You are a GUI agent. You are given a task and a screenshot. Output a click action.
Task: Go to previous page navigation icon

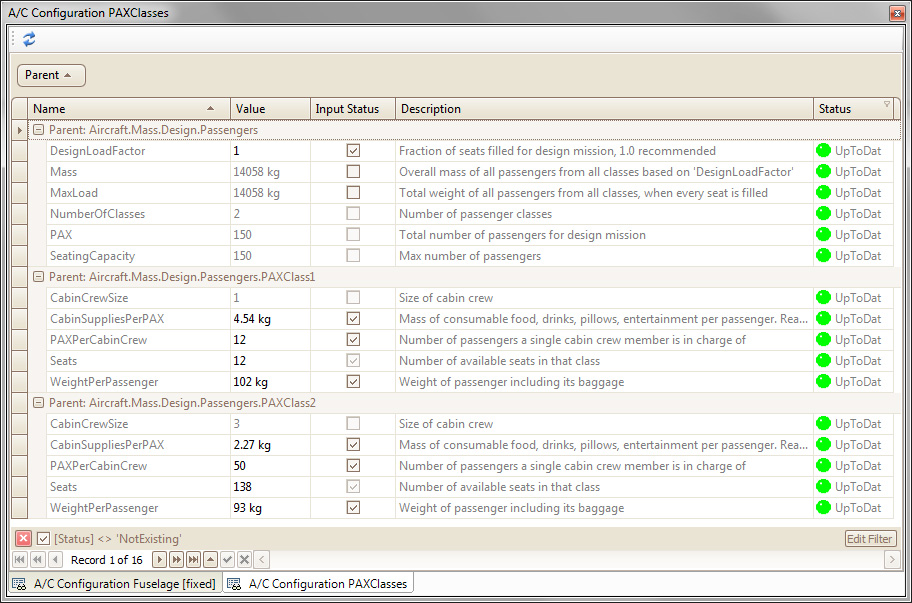37,559
